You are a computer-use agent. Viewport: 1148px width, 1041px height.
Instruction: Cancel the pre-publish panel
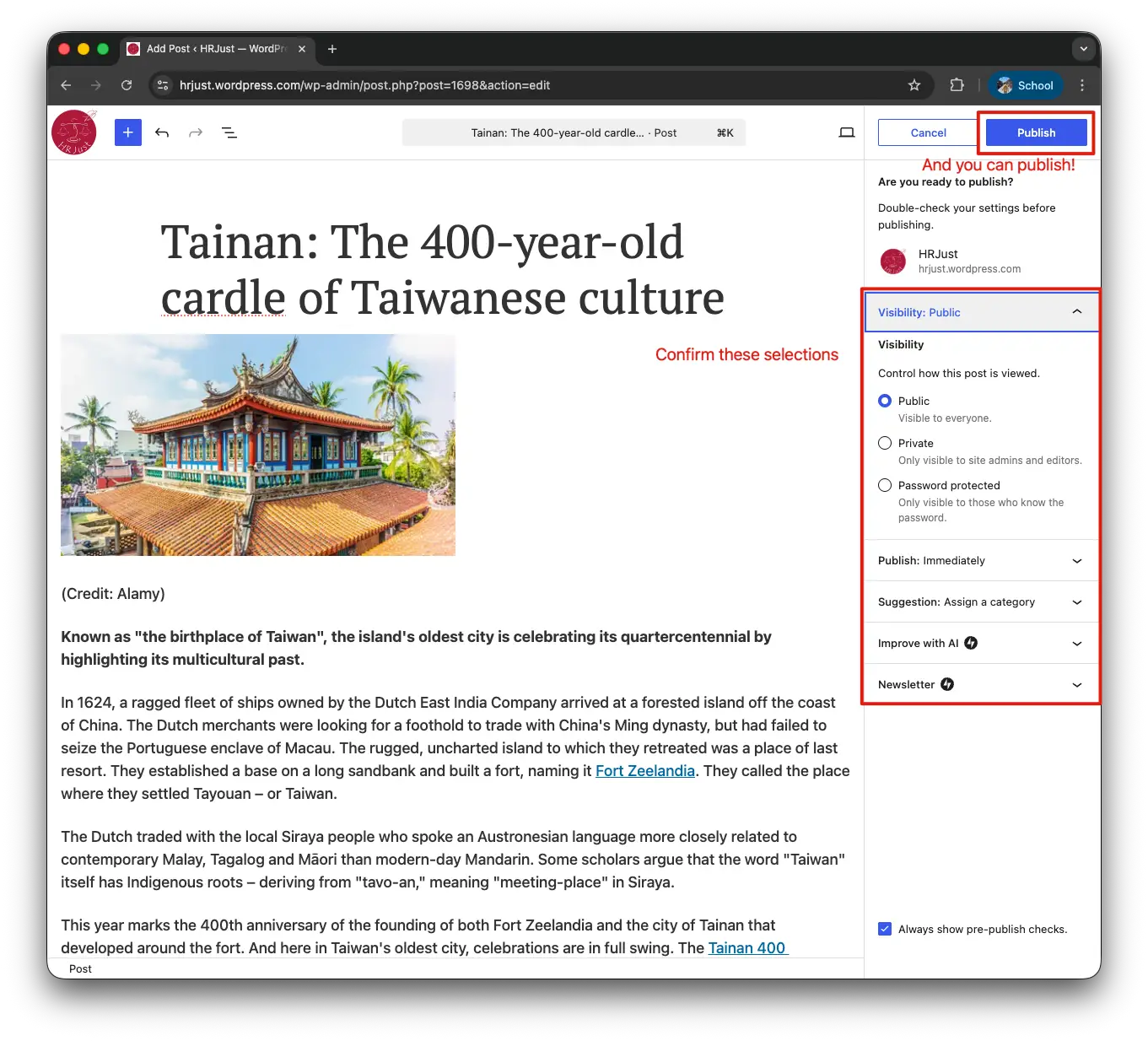[928, 132]
